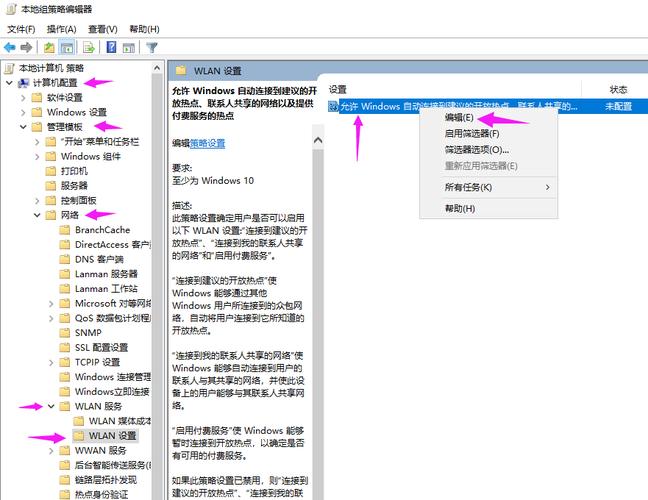Collapse the 计算机配置 node
This screenshot has width=648, height=500.
(x=9, y=83)
